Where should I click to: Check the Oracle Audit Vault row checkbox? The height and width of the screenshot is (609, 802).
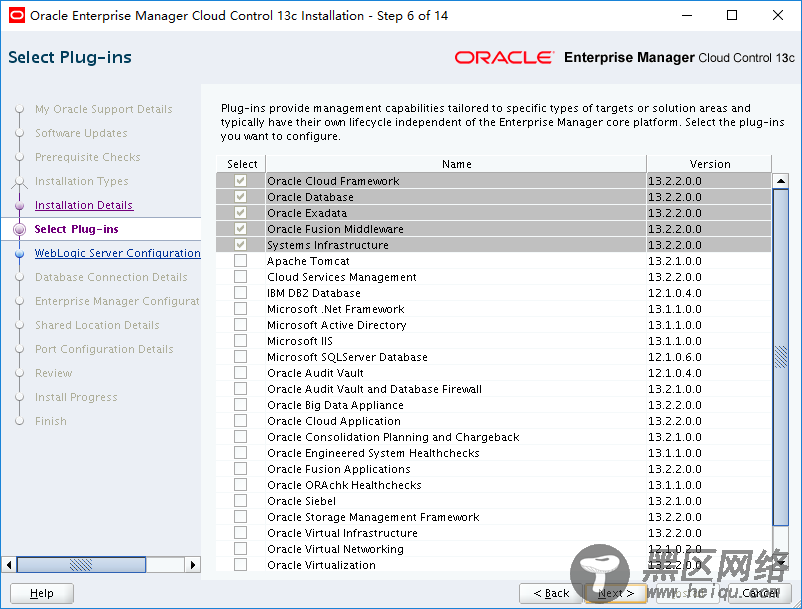click(x=240, y=373)
